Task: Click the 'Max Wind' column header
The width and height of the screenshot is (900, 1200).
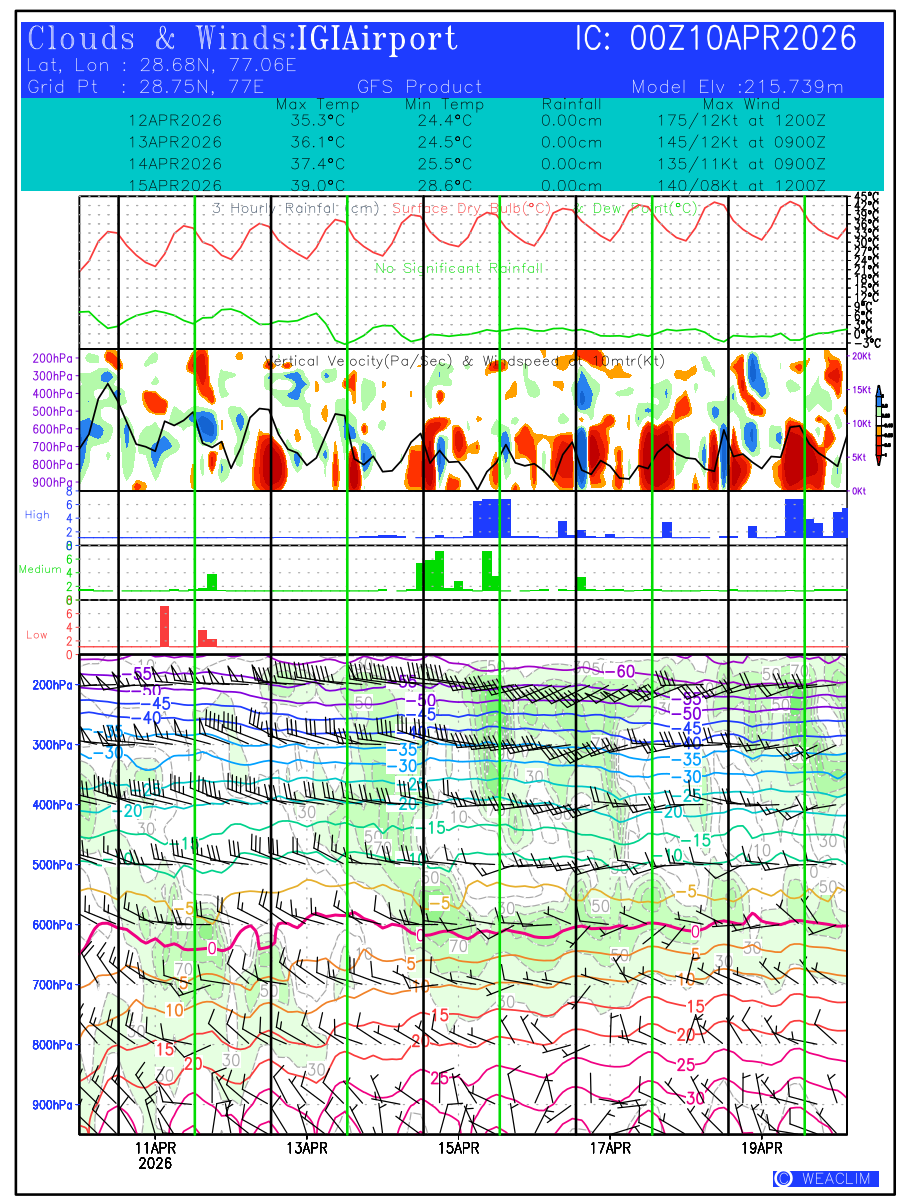Action: (741, 104)
